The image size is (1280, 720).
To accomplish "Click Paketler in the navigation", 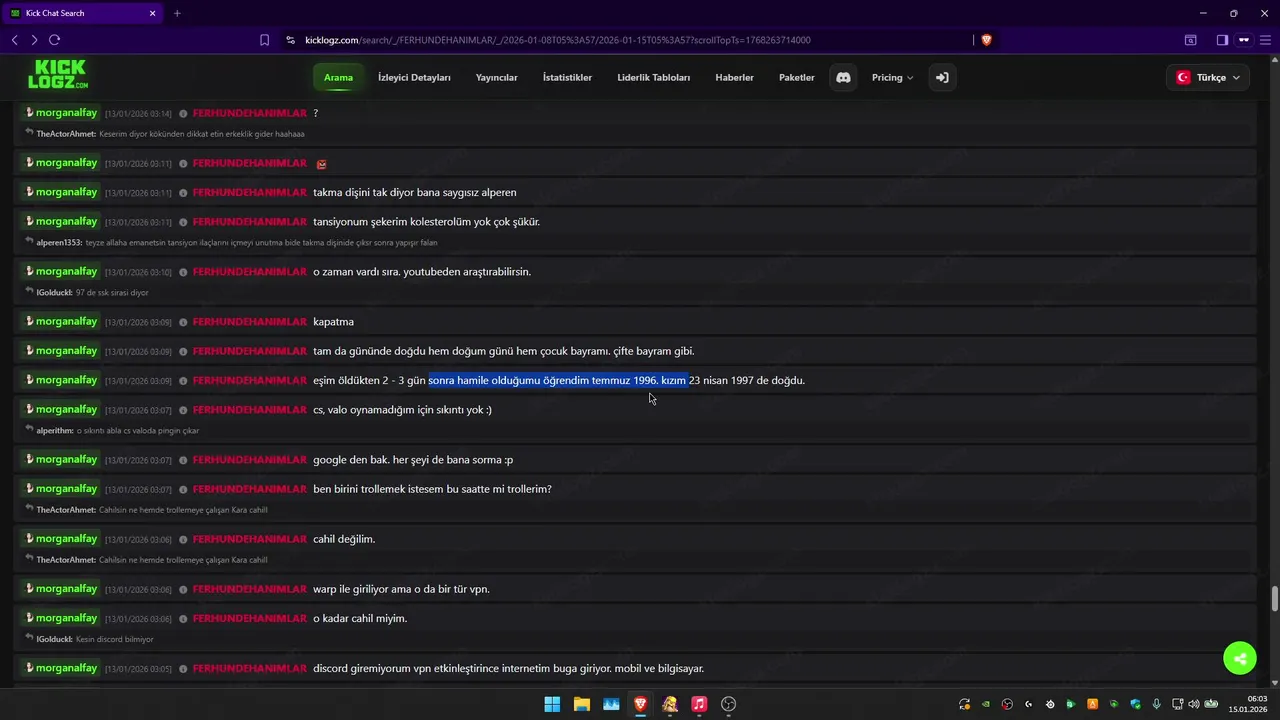I will click(797, 77).
